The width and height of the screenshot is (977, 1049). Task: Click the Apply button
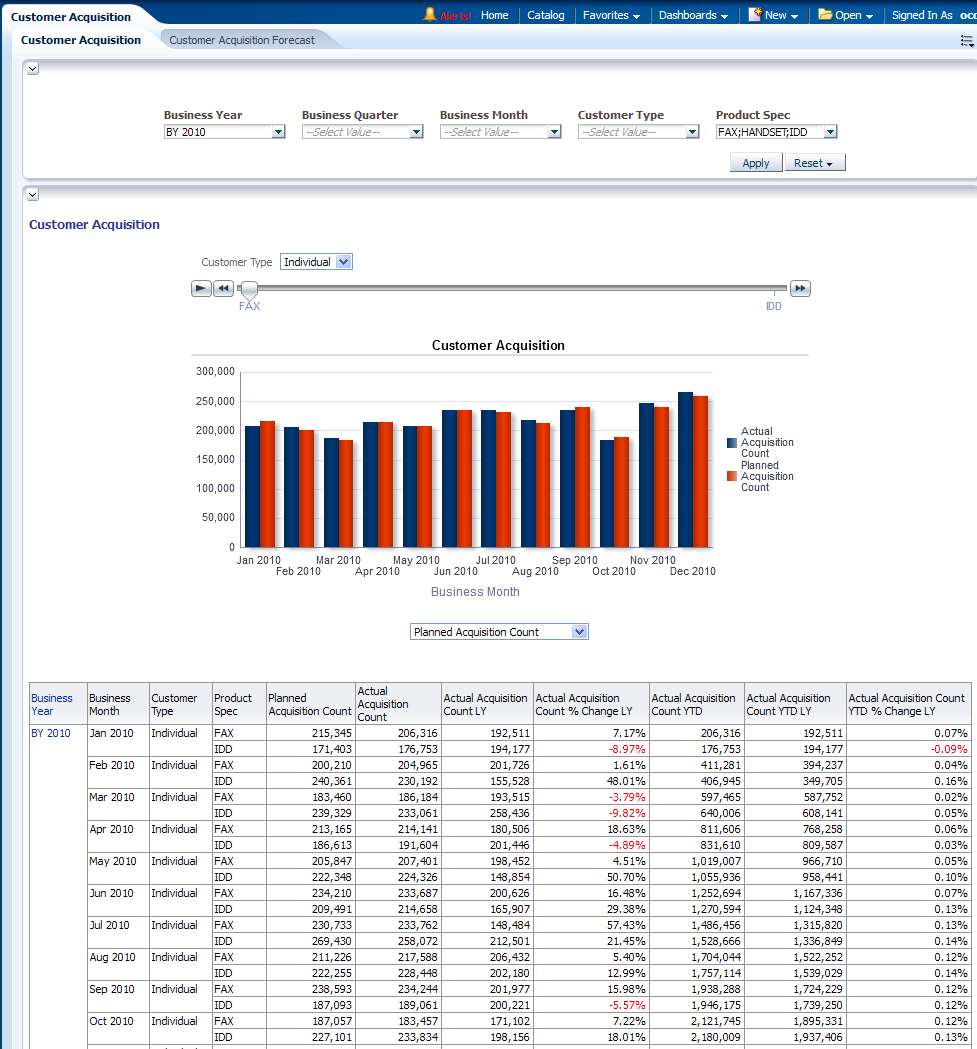click(756, 163)
